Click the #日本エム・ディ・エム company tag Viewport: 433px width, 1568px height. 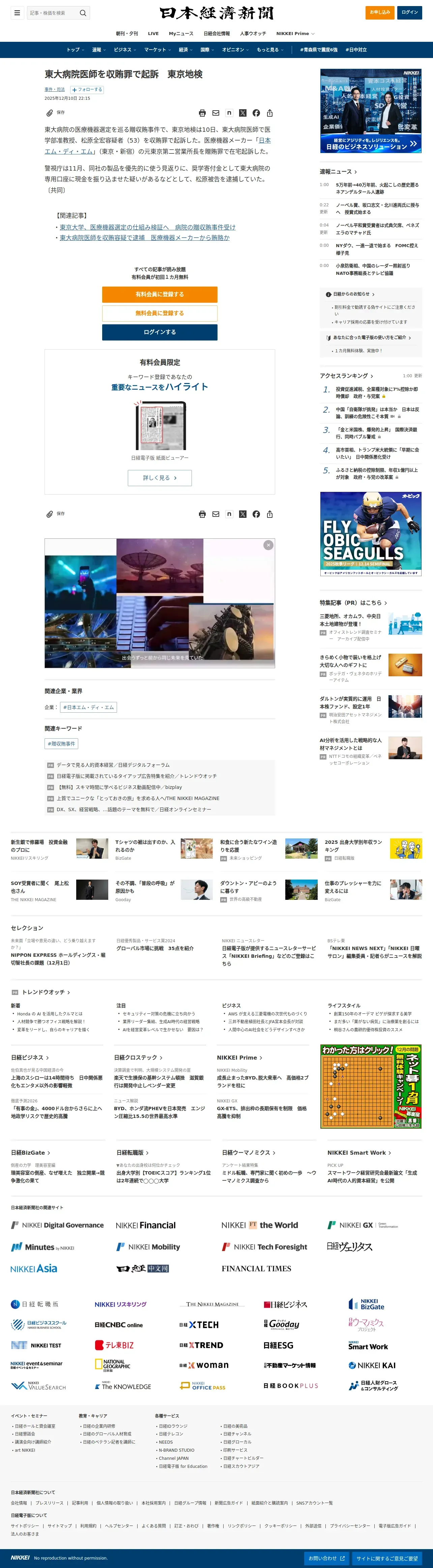[x=88, y=707]
